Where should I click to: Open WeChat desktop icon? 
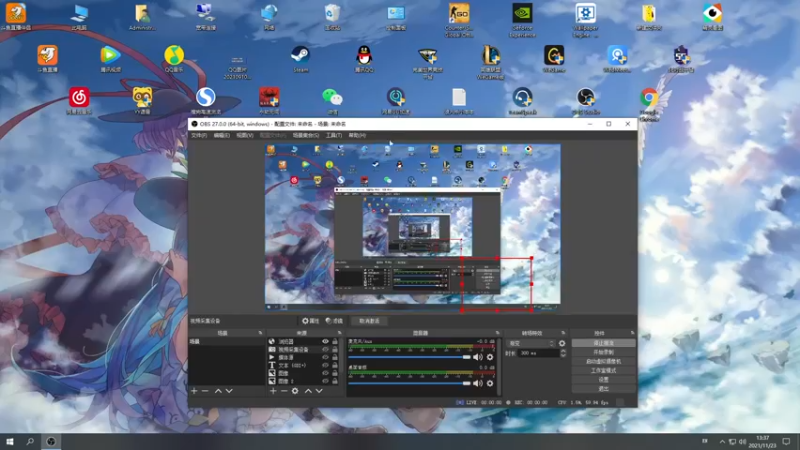[x=330, y=98]
